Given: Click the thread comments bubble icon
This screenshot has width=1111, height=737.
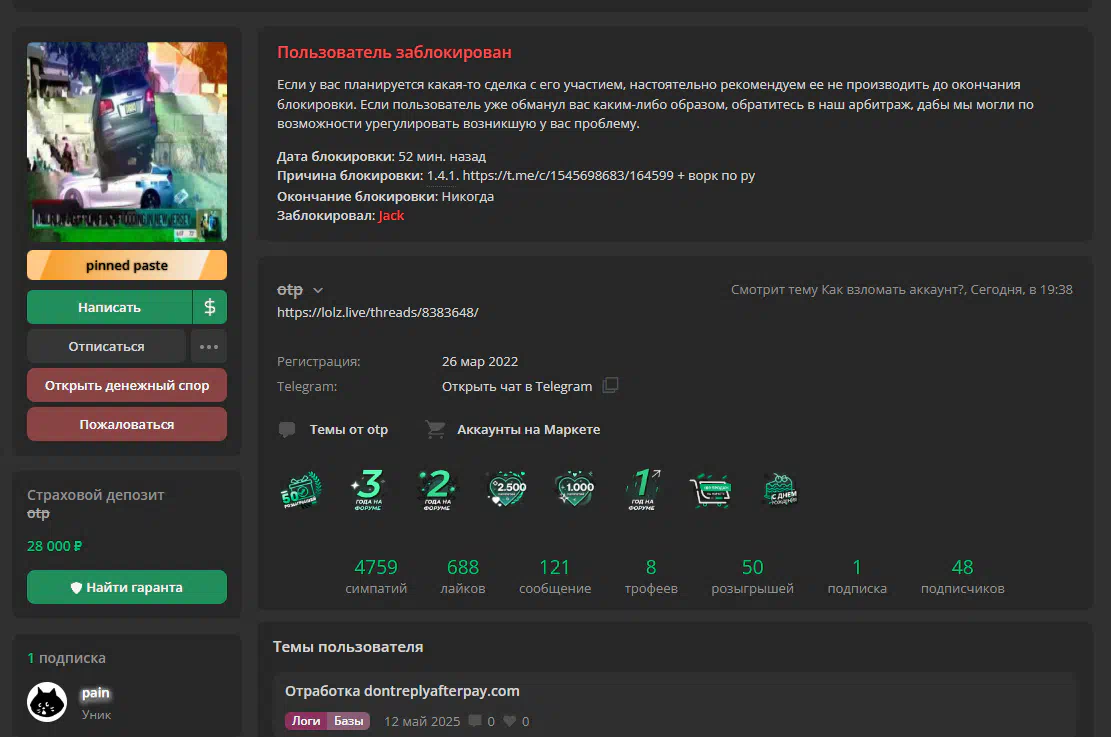Looking at the screenshot, I should coord(475,721).
